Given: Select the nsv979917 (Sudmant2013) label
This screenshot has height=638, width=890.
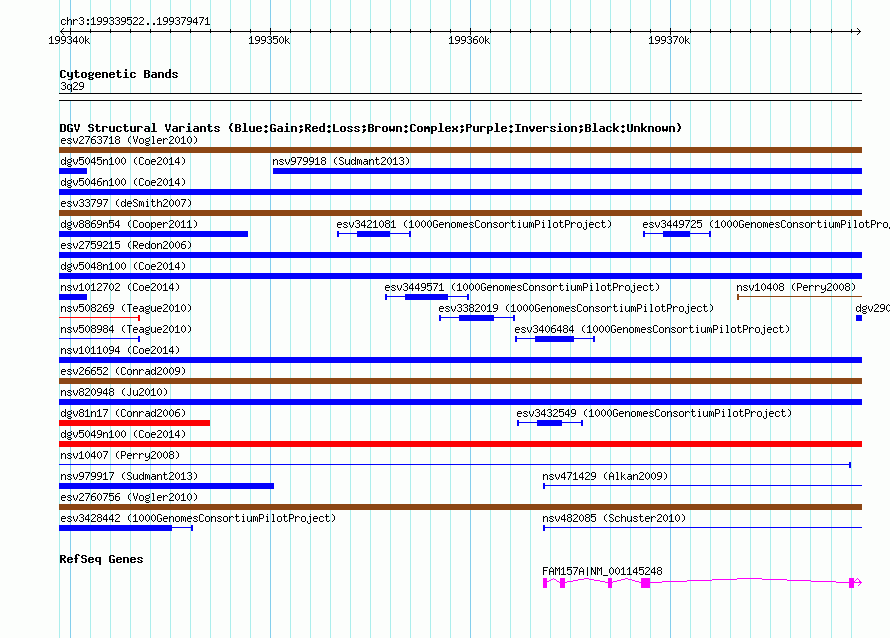Looking at the screenshot, I should click(x=129, y=476).
